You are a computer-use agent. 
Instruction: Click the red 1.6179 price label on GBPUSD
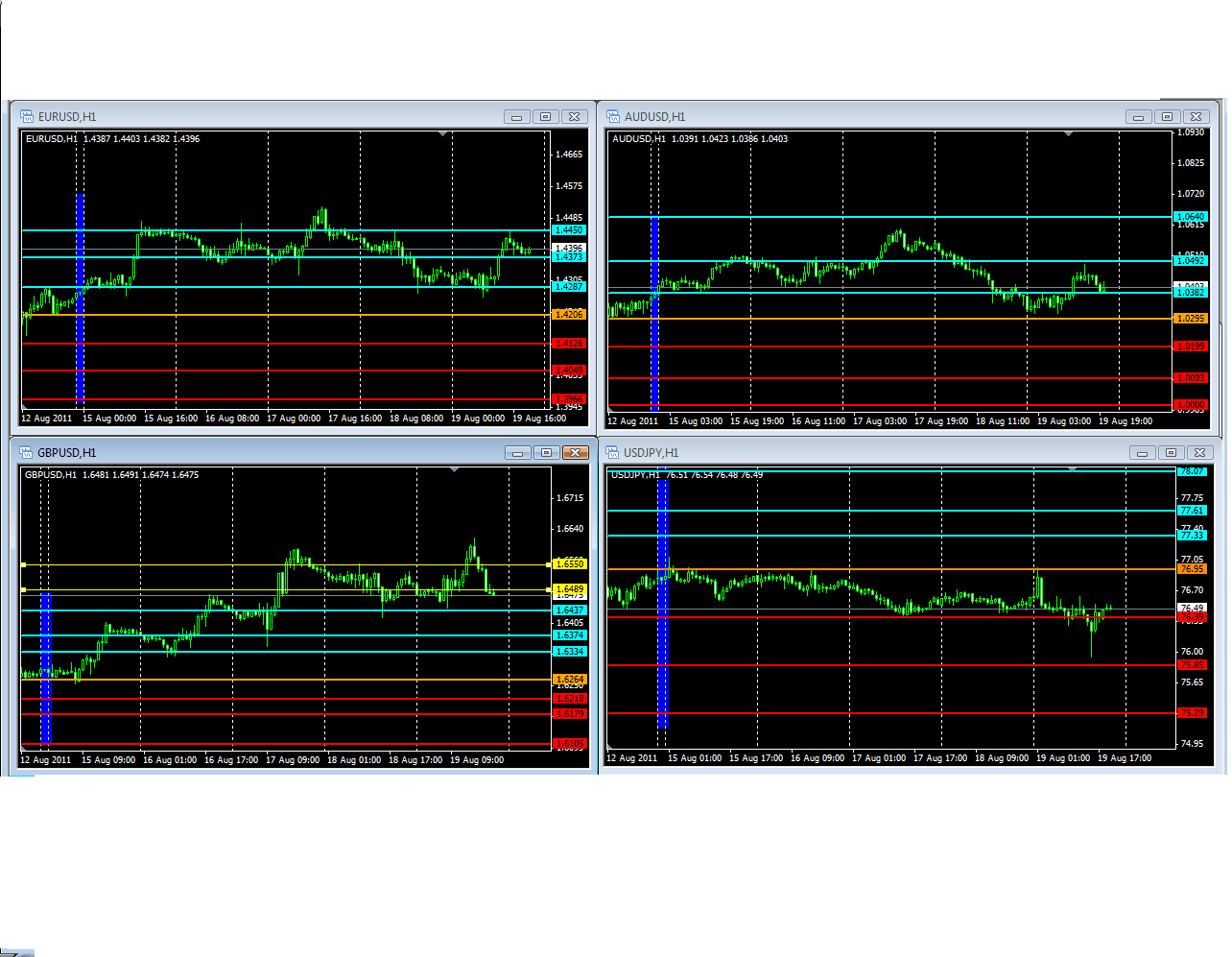click(570, 714)
